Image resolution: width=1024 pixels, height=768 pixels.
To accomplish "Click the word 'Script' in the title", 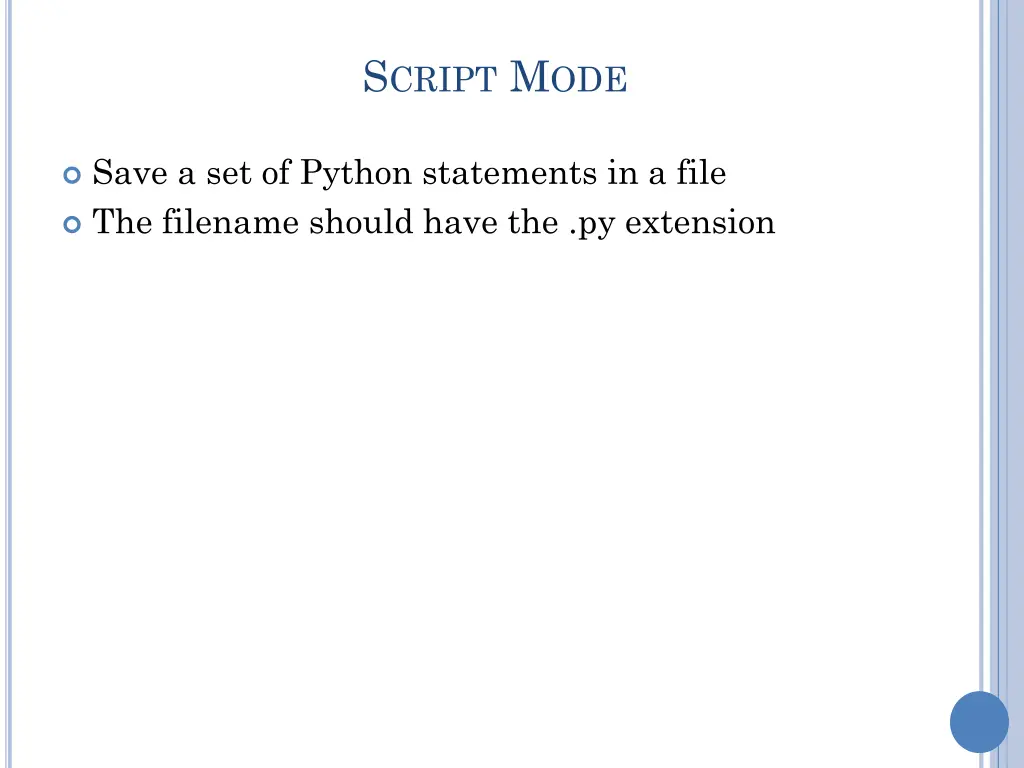I will tap(429, 77).
